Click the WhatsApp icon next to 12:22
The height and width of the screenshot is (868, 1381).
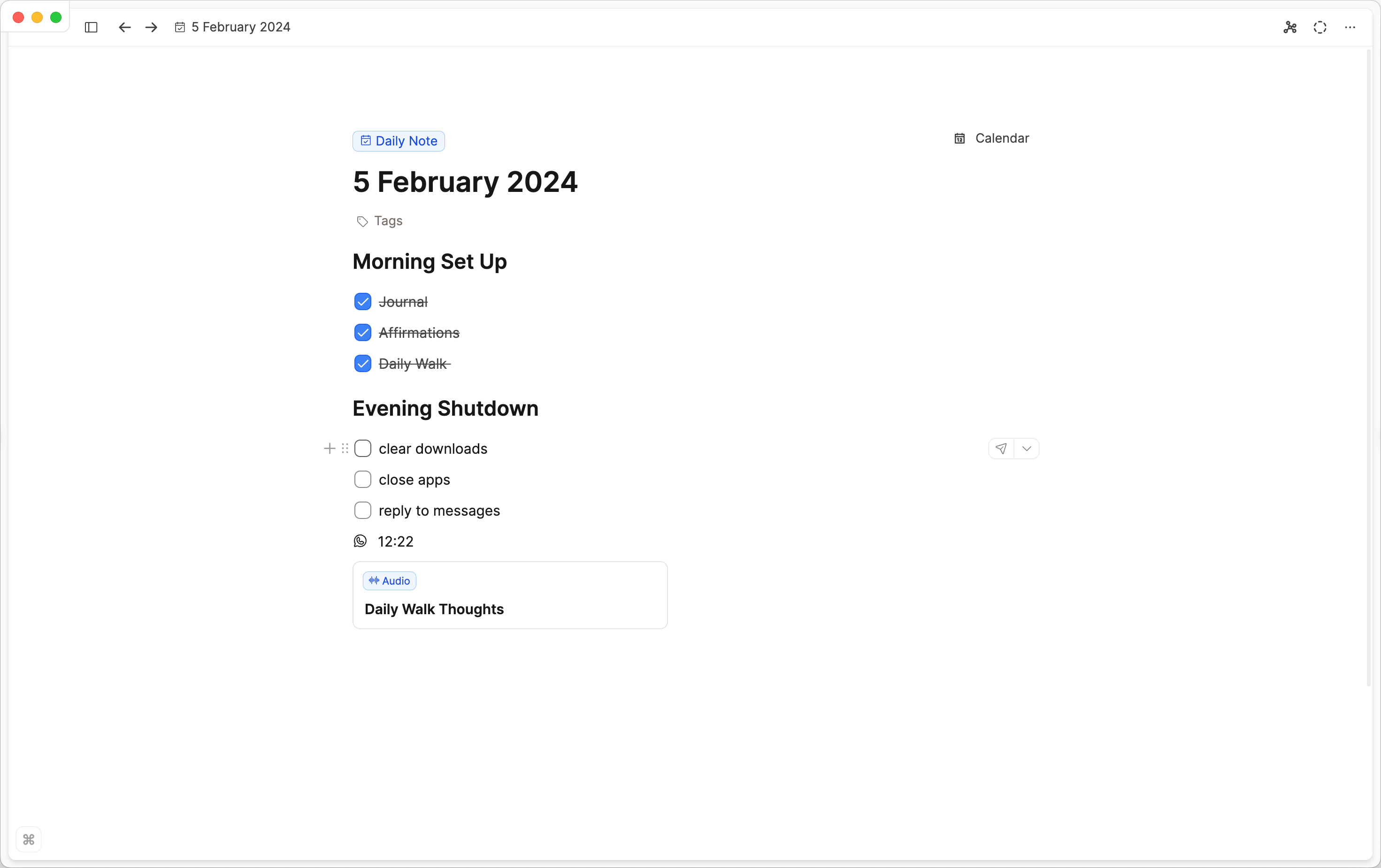[x=360, y=541]
